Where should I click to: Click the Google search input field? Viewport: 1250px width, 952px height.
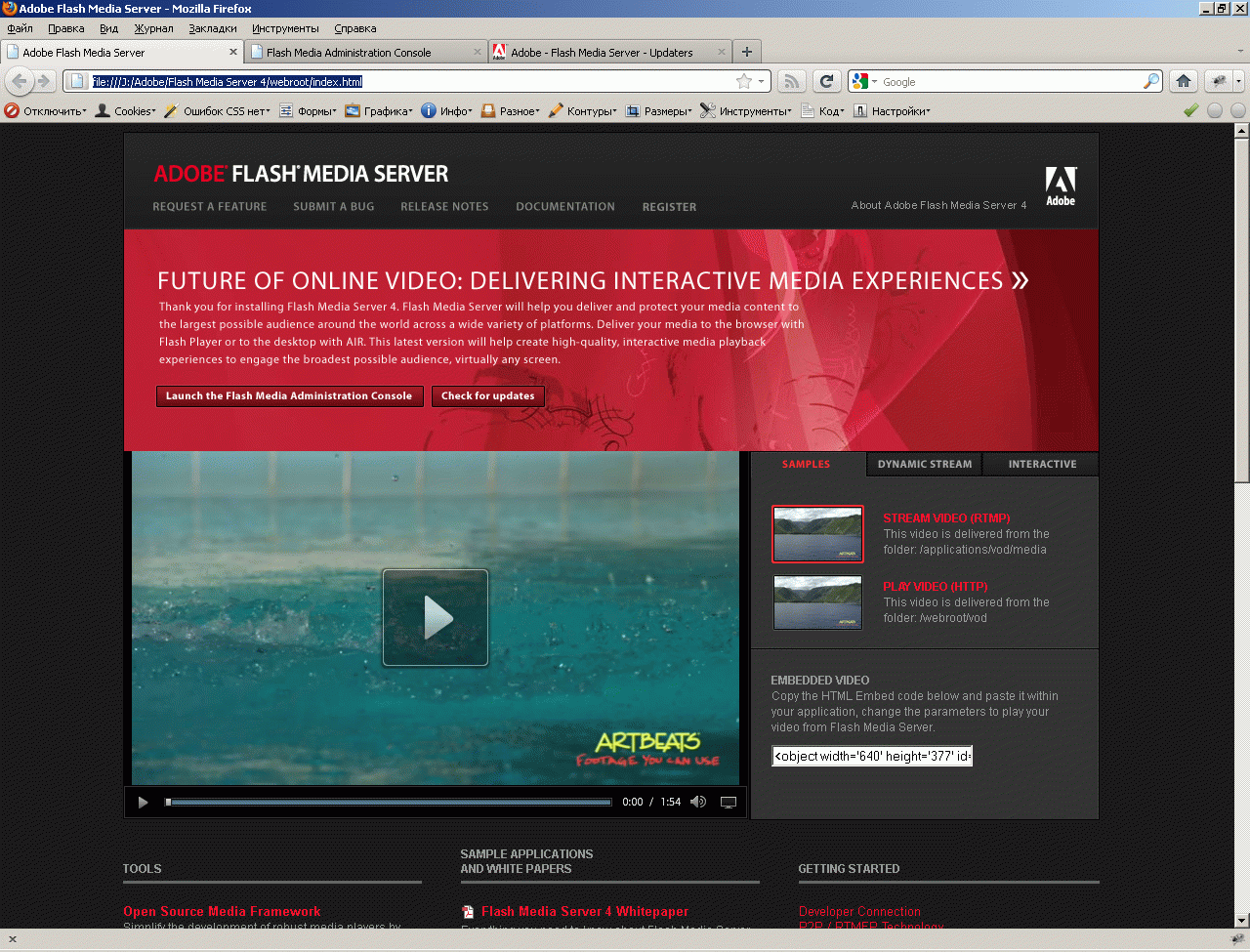tap(1012, 81)
